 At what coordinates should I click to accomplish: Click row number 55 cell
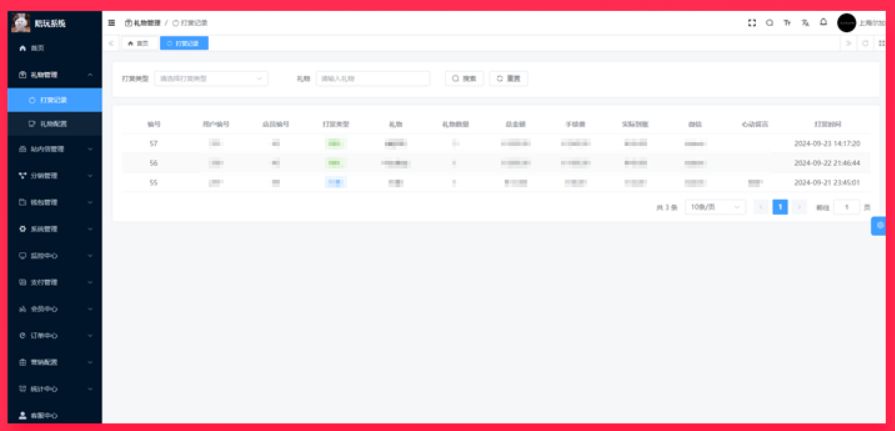pos(154,183)
